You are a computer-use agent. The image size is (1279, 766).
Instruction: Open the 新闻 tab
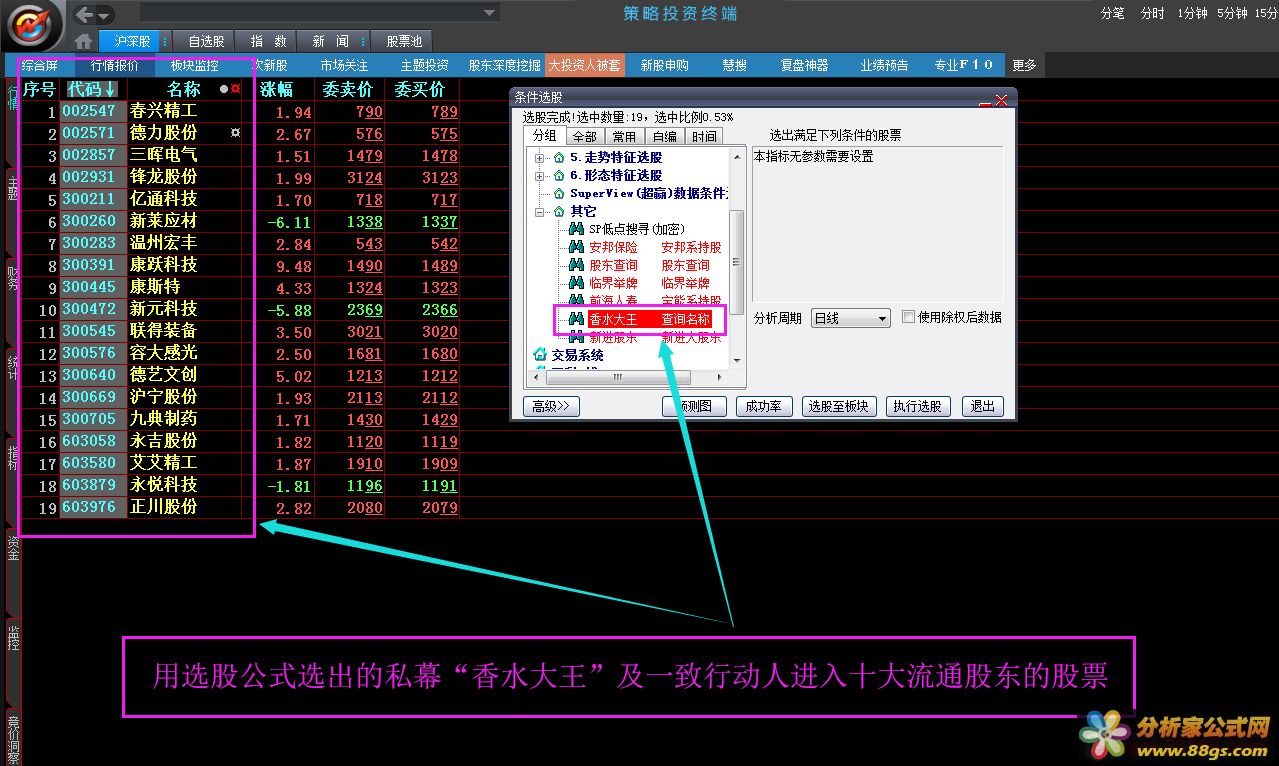point(330,41)
